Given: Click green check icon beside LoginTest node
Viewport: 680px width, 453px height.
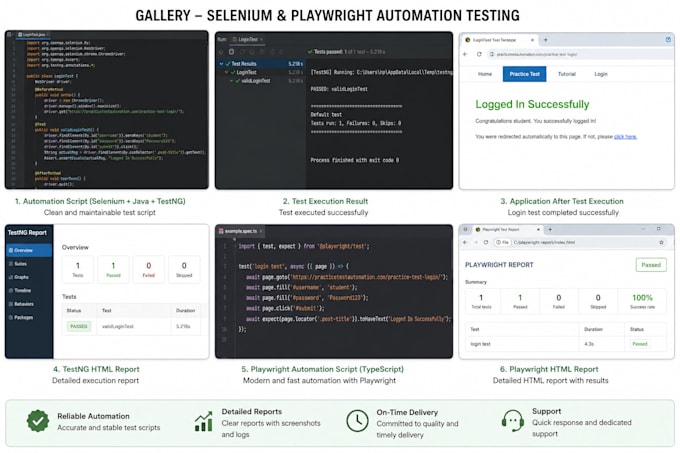Looking at the screenshot, I should 233,72.
